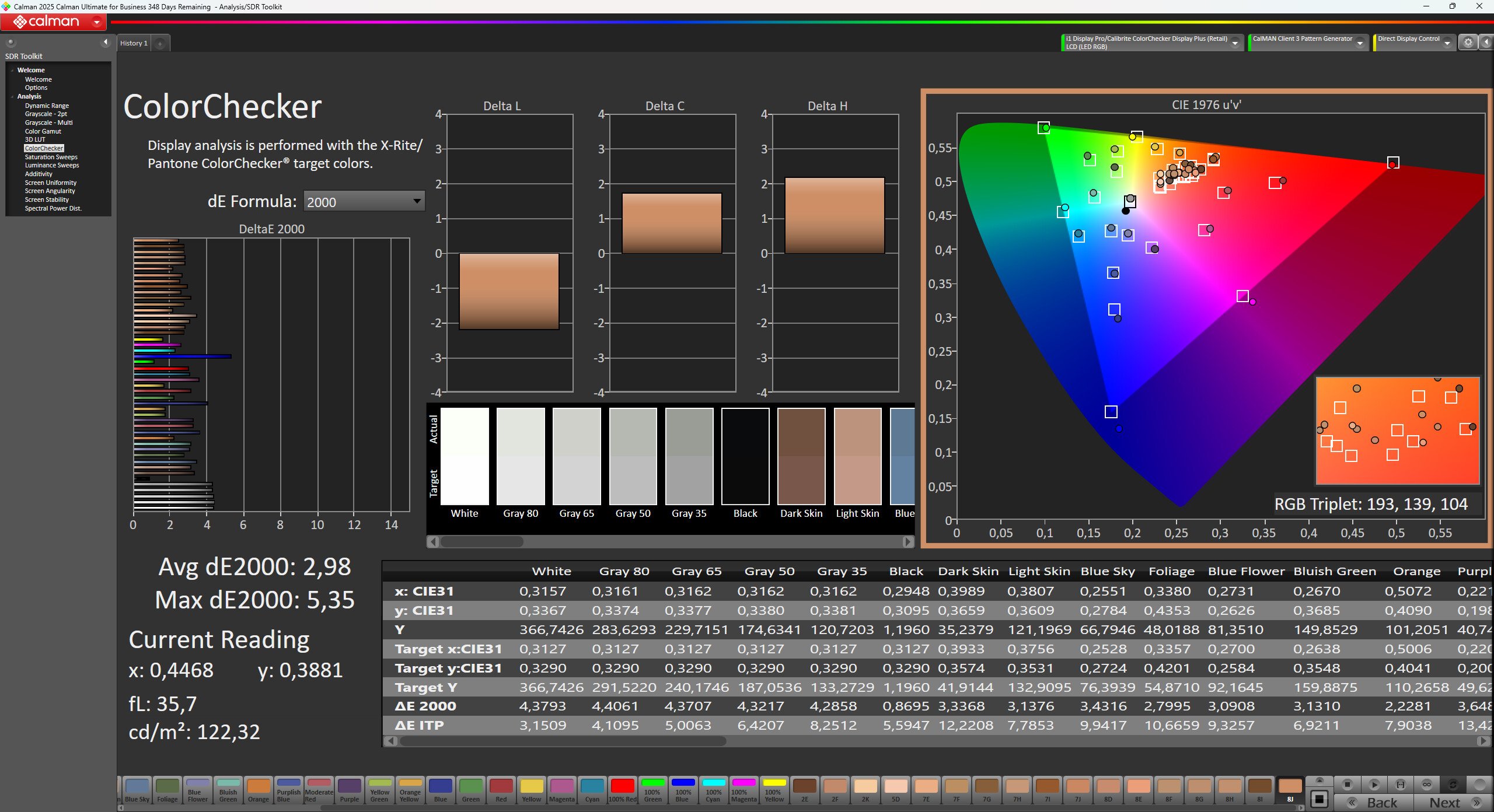Open the Direct Display Control dropdown
The image size is (1494, 812).
pos(1447,43)
